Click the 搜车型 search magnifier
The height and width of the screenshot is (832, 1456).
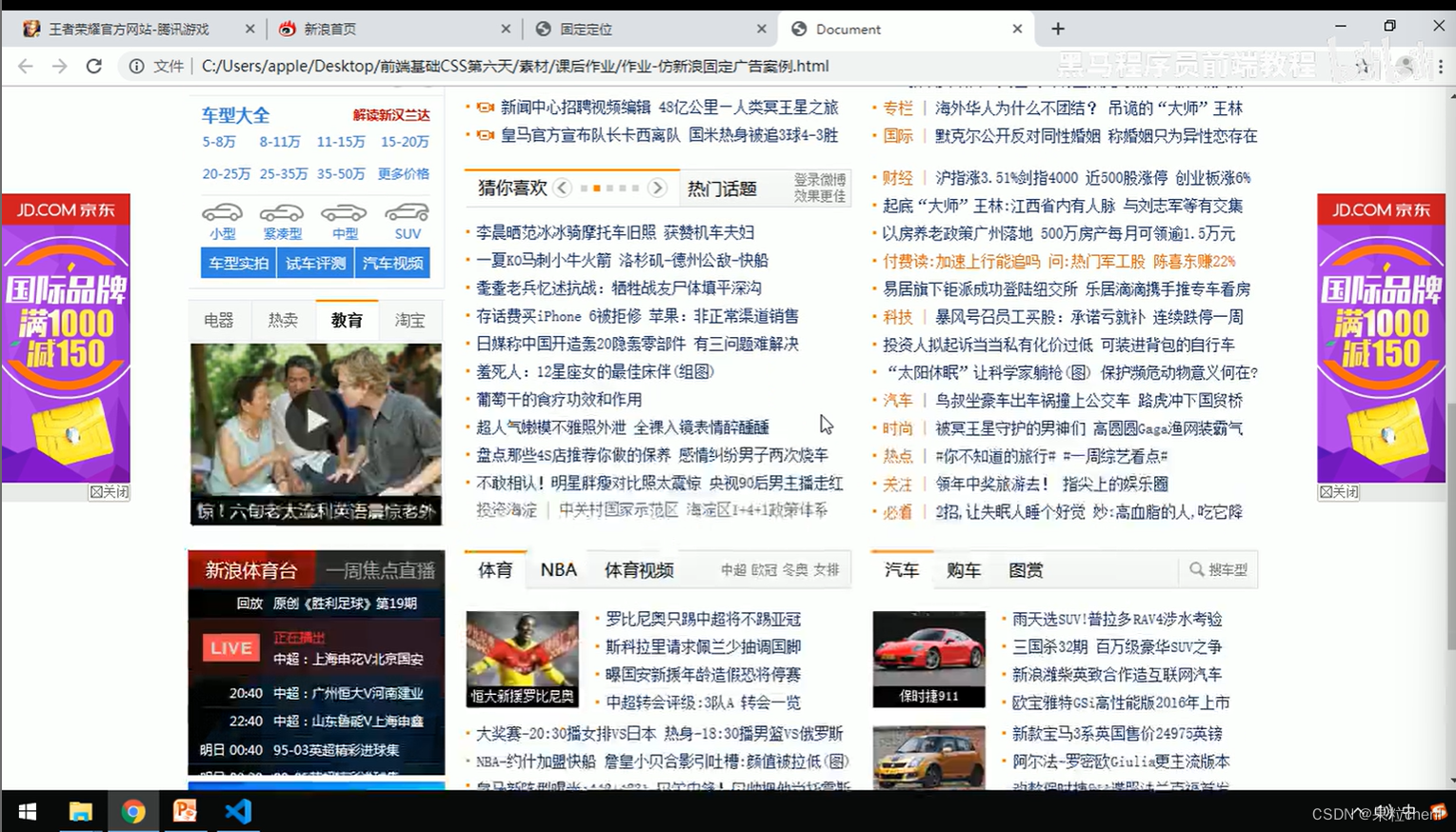click(x=1196, y=569)
